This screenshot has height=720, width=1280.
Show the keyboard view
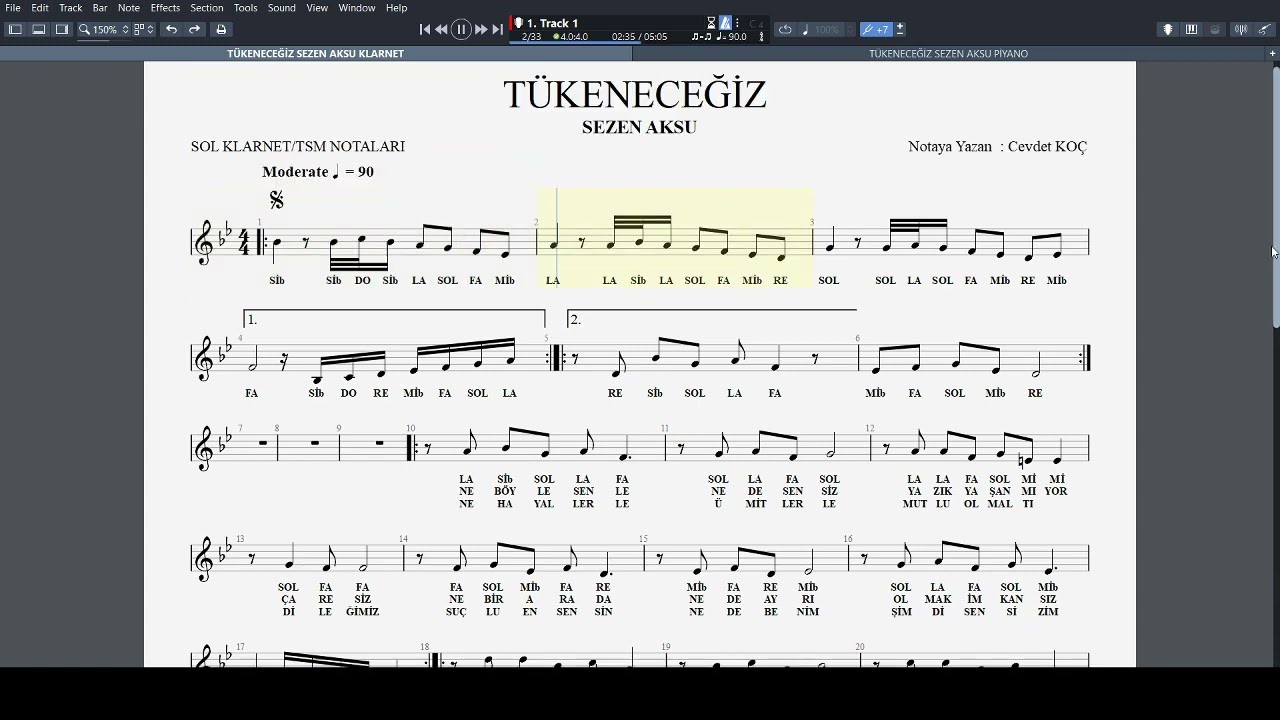(1191, 30)
